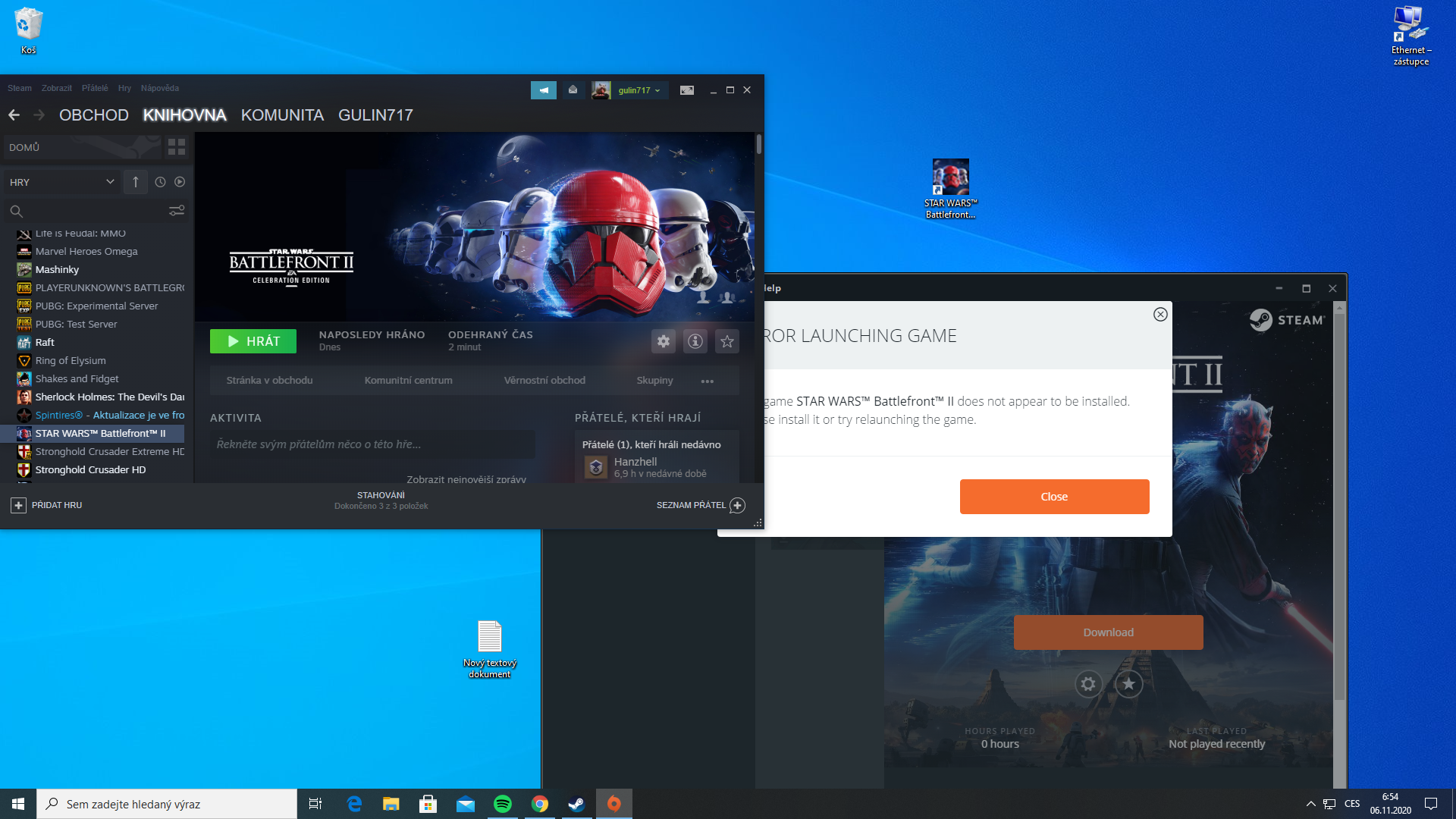Click the activity status input field
This screenshot has width=1456, height=819.
click(x=372, y=444)
